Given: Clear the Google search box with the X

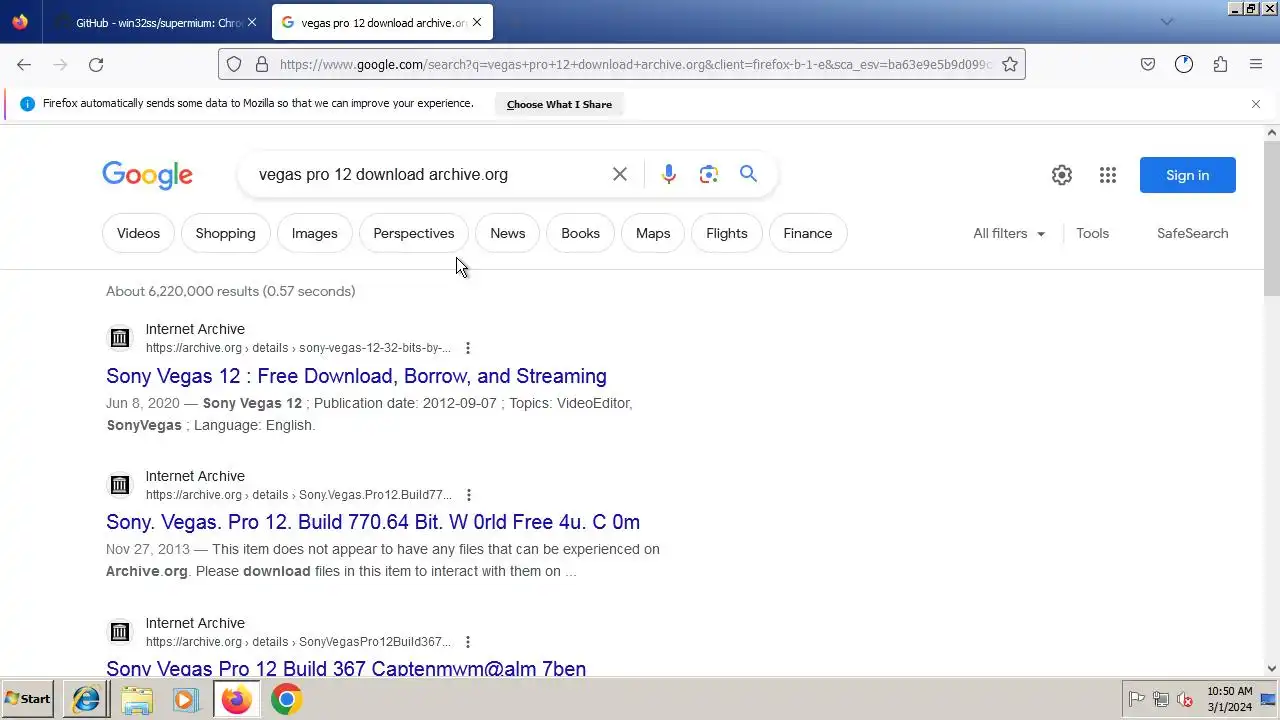Looking at the screenshot, I should pyautogui.click(x=620, y=174).
